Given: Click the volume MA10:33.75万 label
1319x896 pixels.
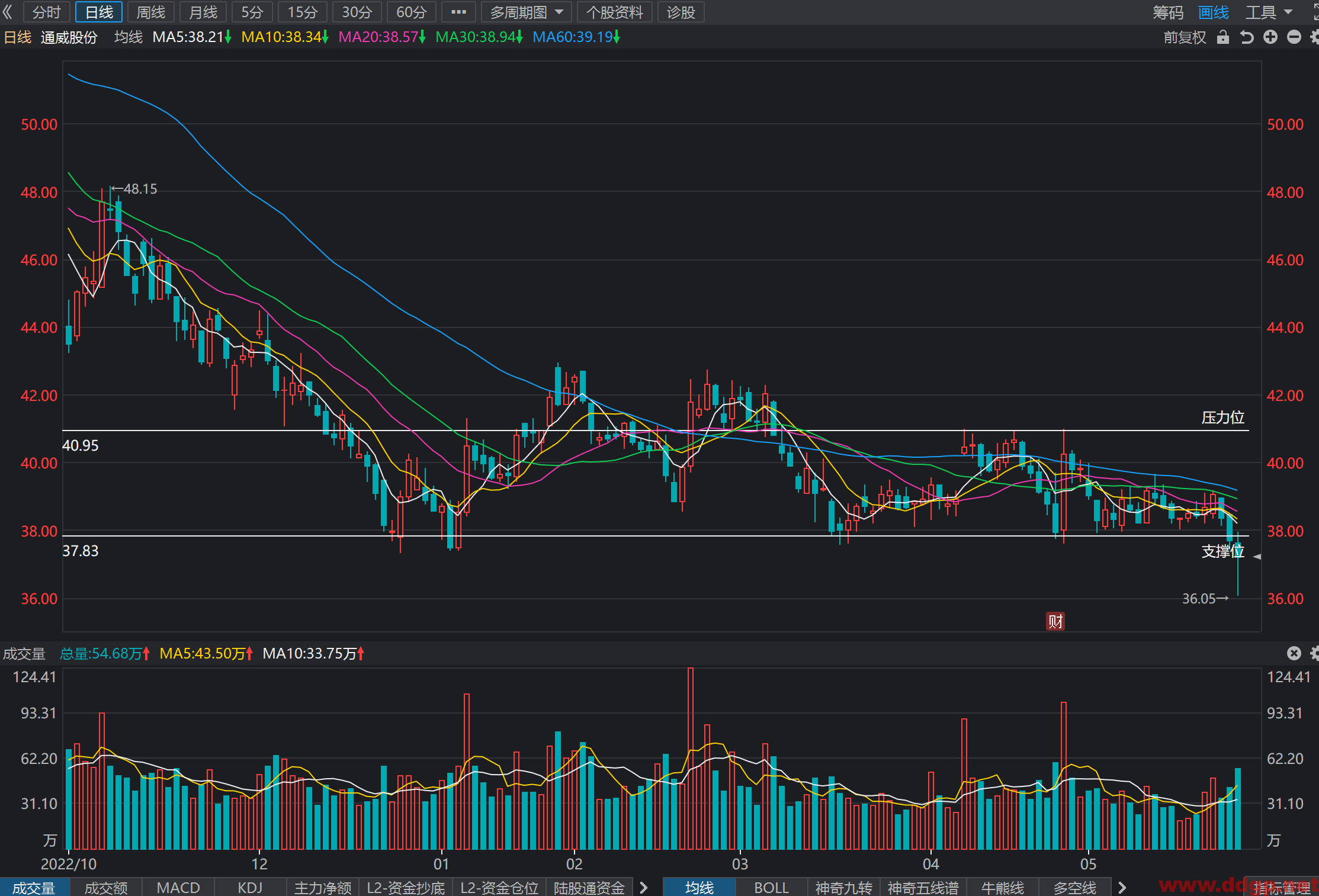Looking at the screenshot, I should pyautogui.click(x=313, y=653).
